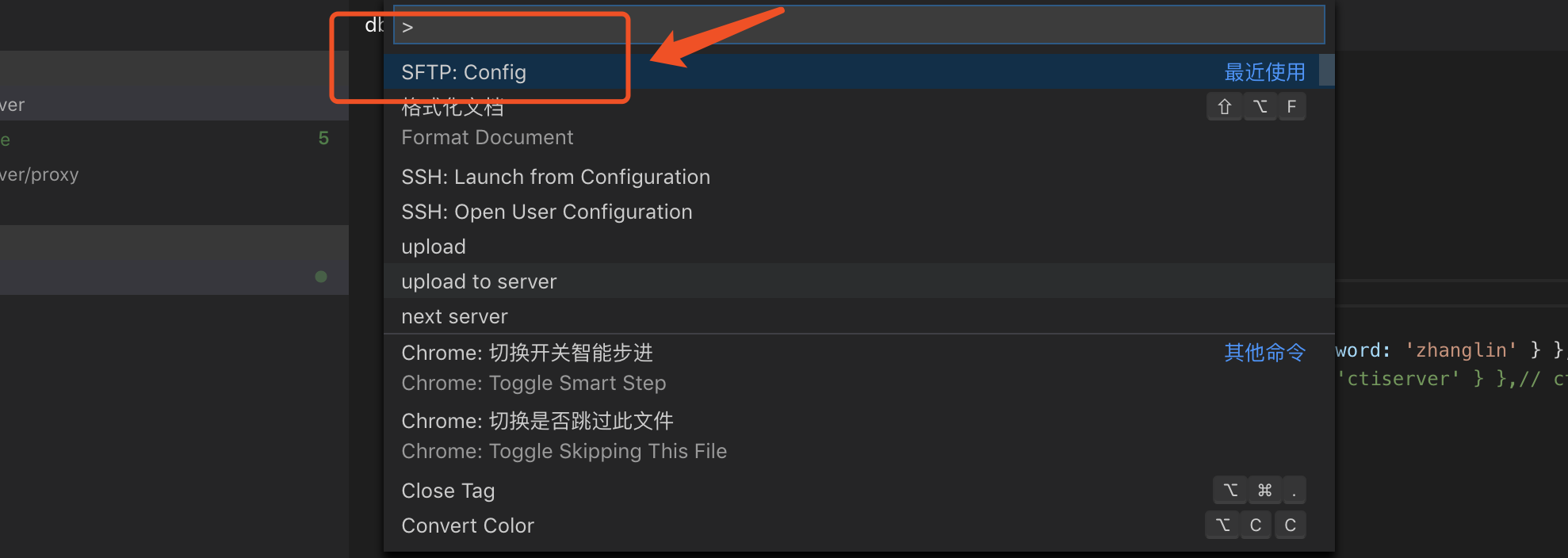Click the F key badge next to Format Document
Image resolution: width=1568 pixels, height=558 pixels.
[1292, 105]
